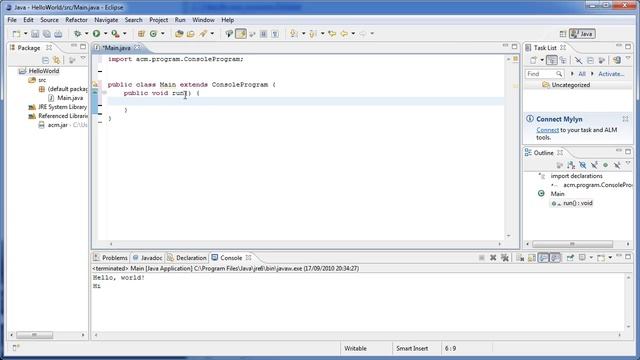Switch to the Declaration tab

click(187, 258)
